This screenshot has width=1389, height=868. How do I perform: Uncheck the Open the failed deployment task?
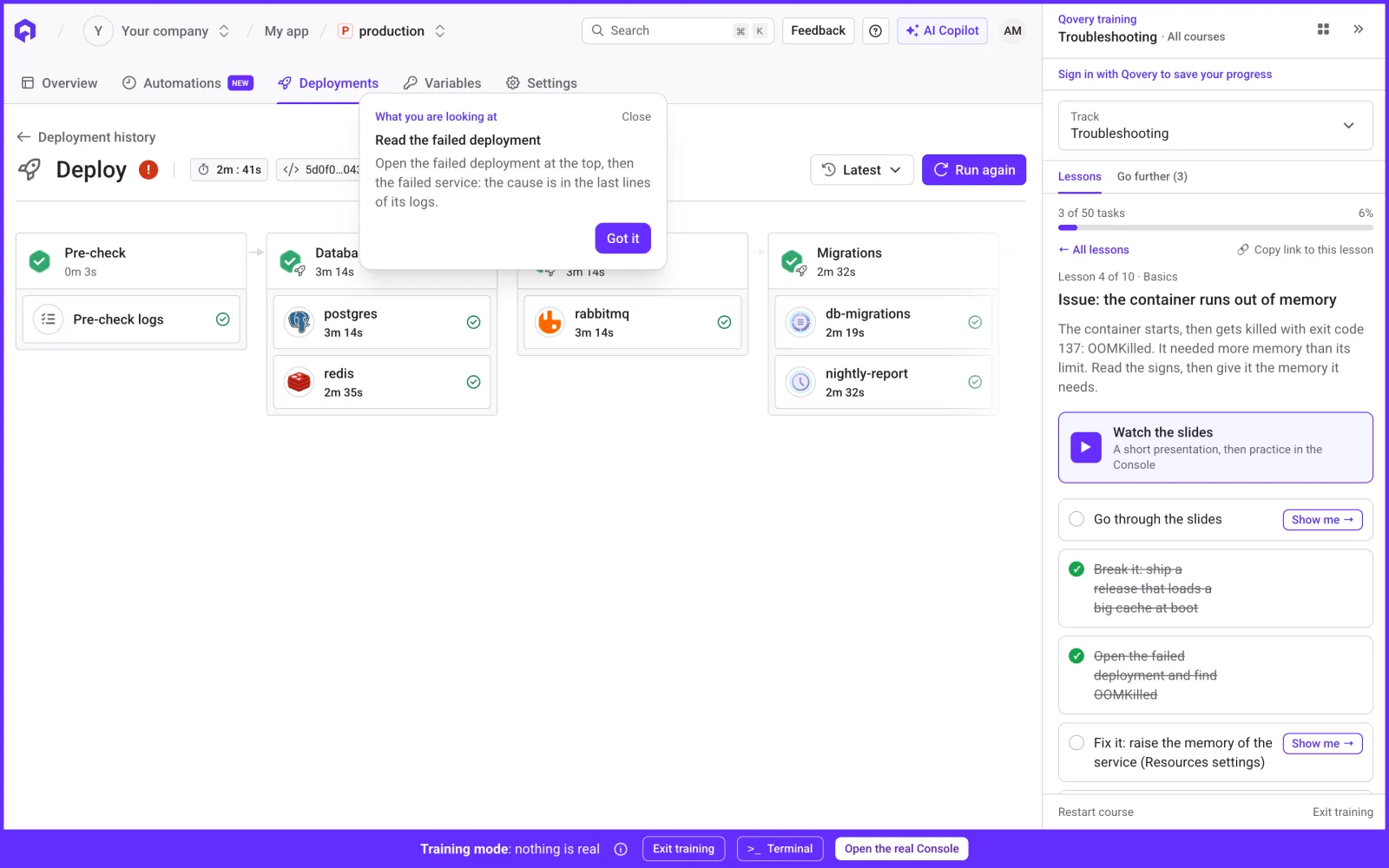(x=1076, y=656)
